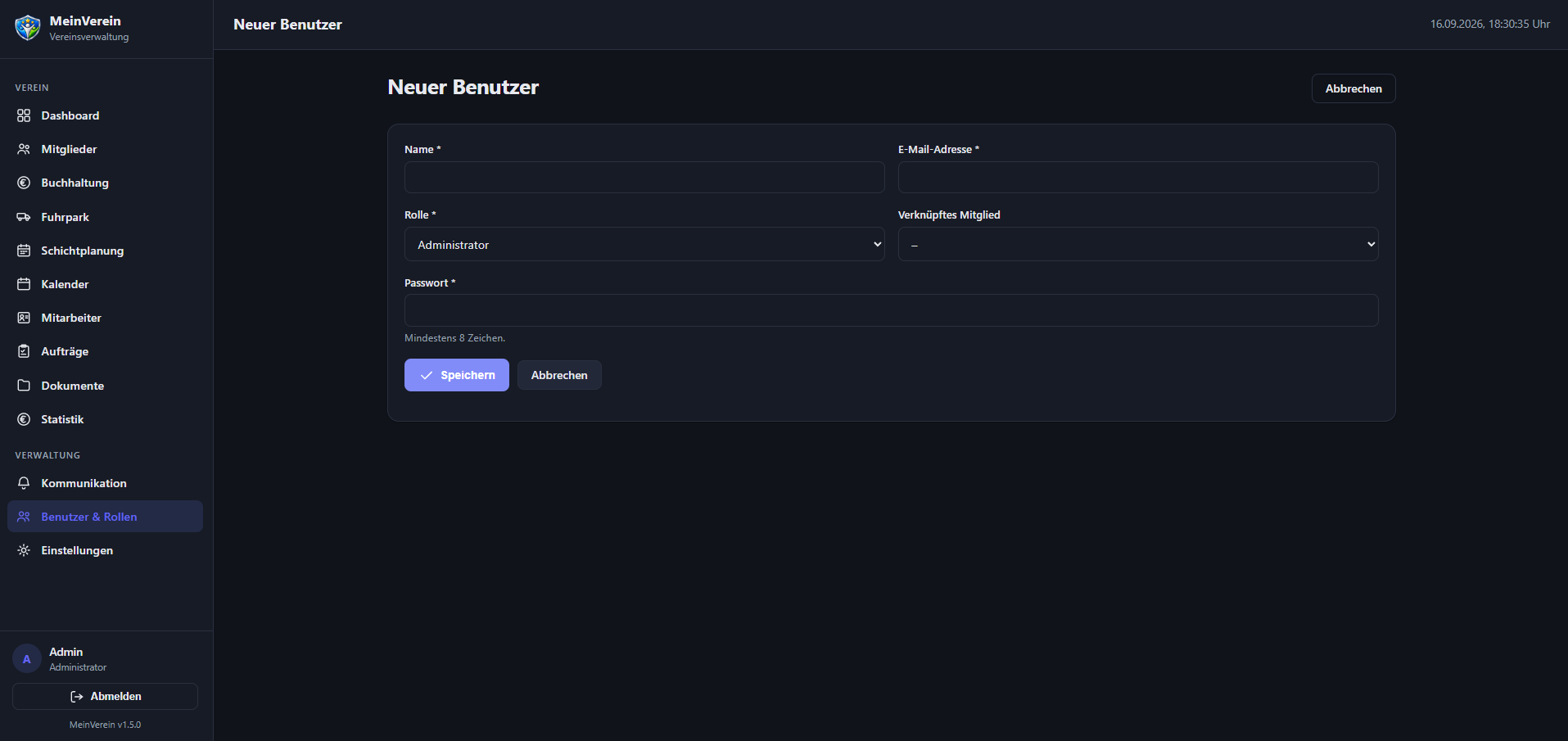The height and width of the screenshot is (741, 1568).
Task: Focus the Name input field
Action: pos(644,177)
